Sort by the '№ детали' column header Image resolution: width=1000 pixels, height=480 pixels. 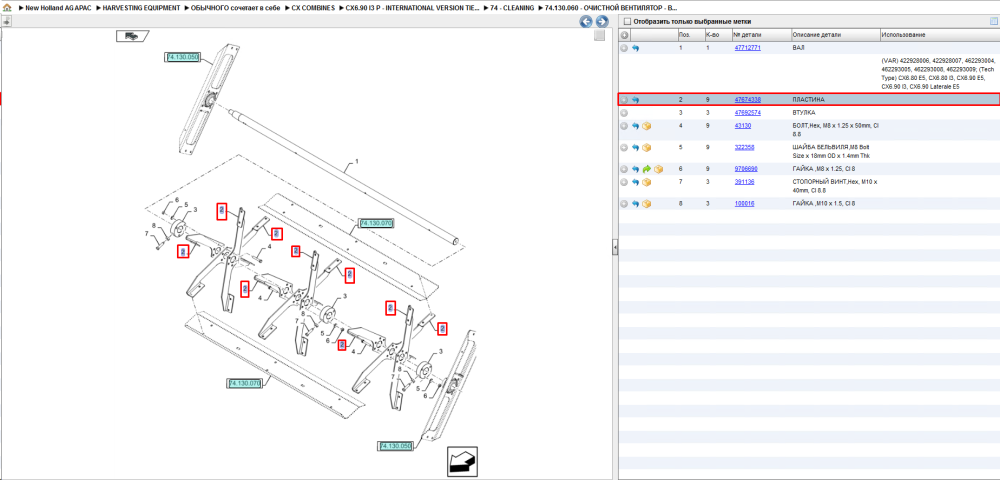pyautogui.click(x=760, y=35)
